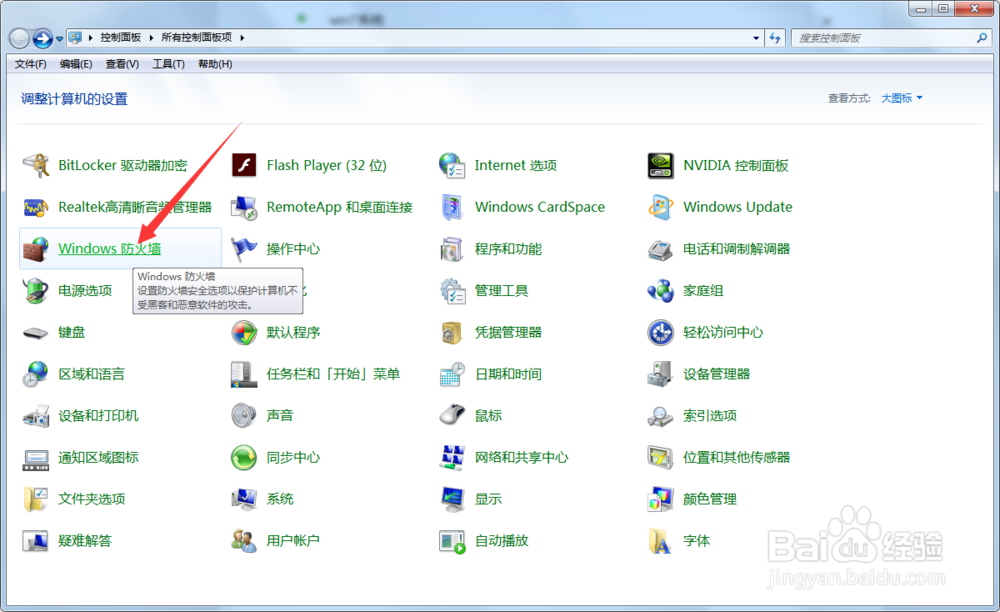The width and height of the screenshot is (1000, 612).
Task: Open the NVIDIA 控制面板 icon
Action: pos(660,166)
